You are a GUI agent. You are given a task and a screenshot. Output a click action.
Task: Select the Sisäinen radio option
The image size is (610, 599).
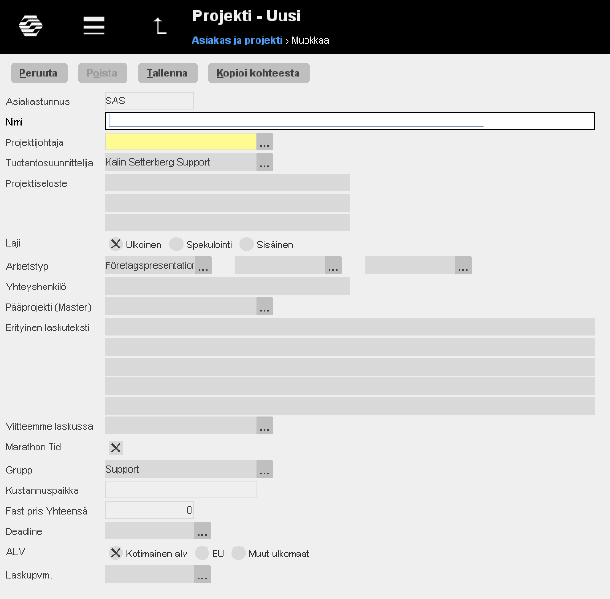[x=247, y=244]
